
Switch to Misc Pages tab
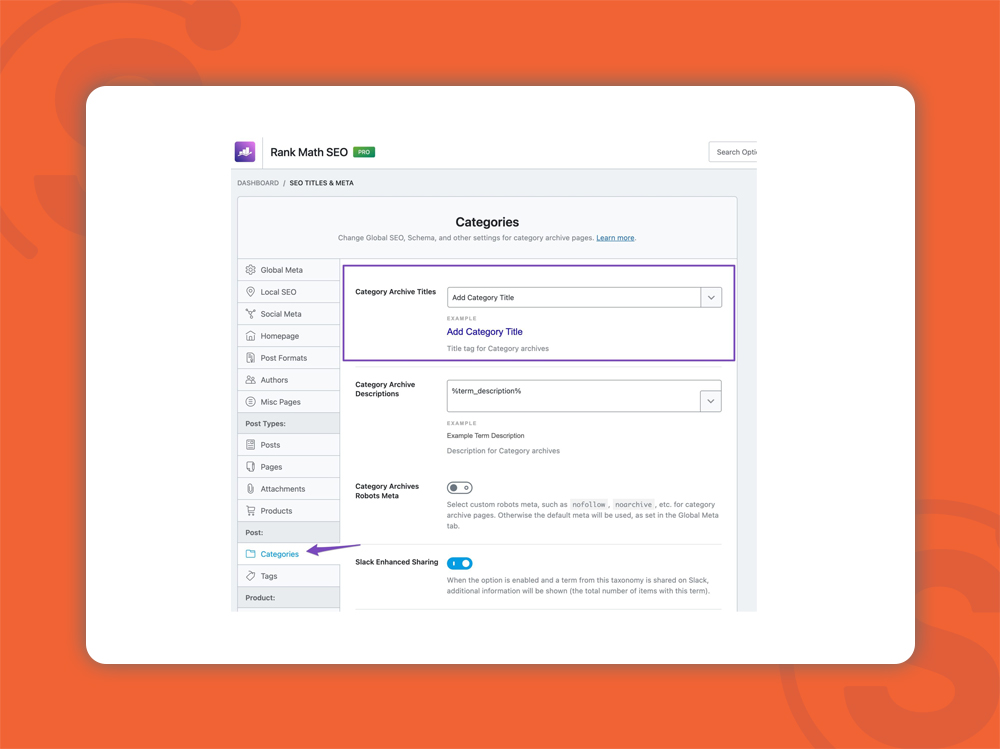tap(280, 402)
